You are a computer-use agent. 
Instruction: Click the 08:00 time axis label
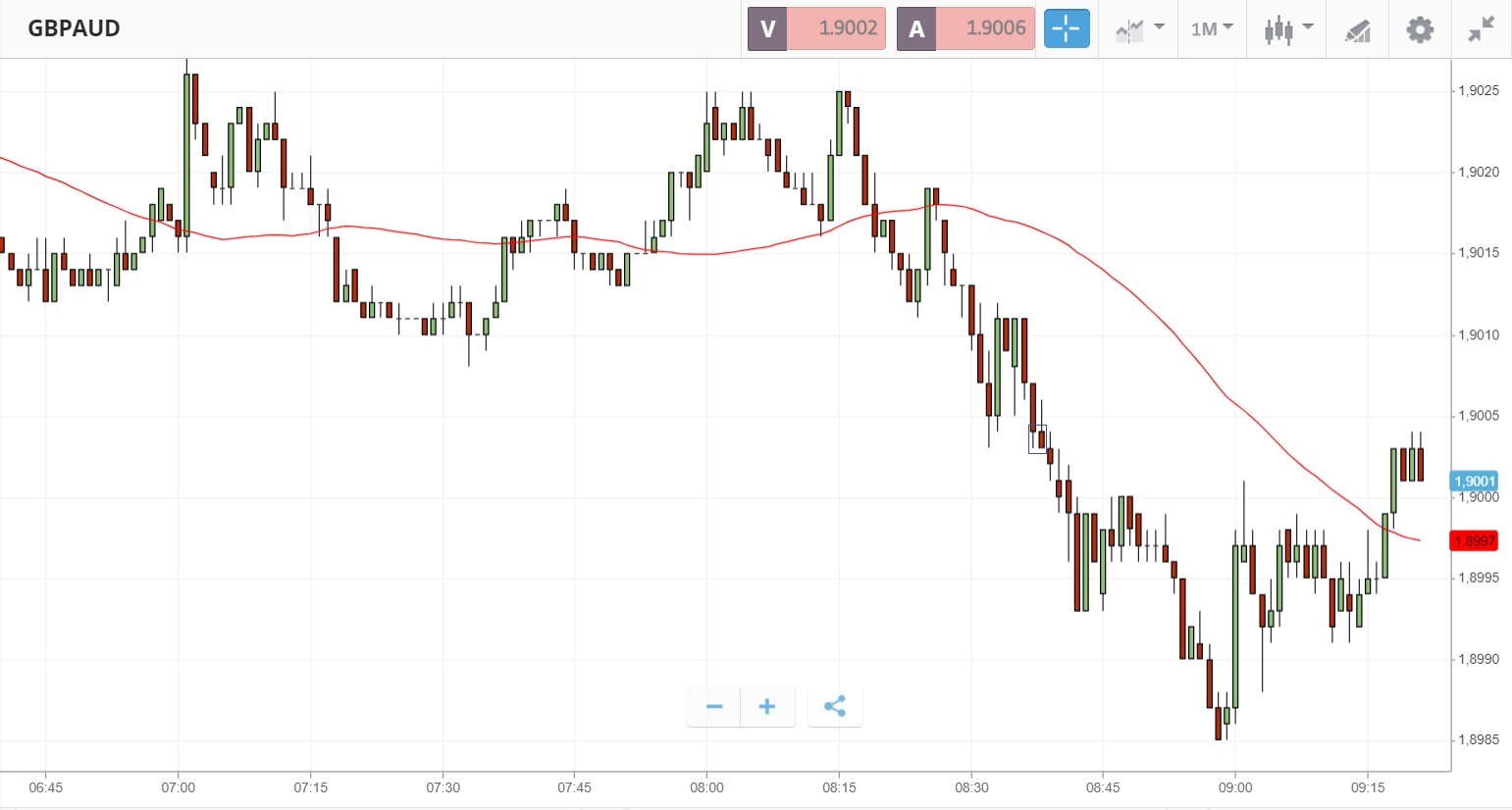coord(706,787)
